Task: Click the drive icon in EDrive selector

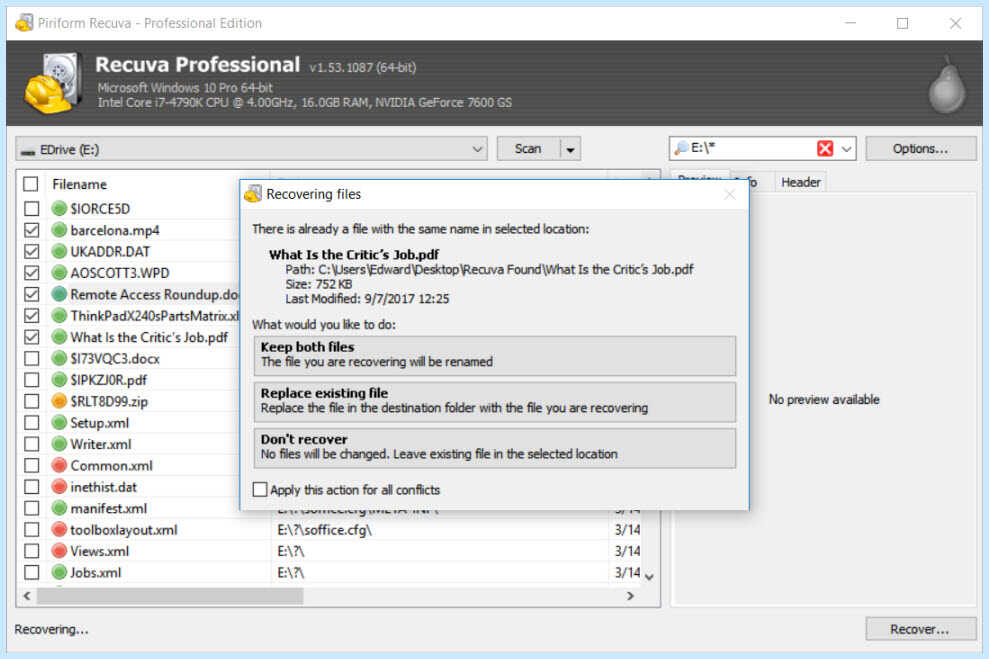Action: coord(28,151)
